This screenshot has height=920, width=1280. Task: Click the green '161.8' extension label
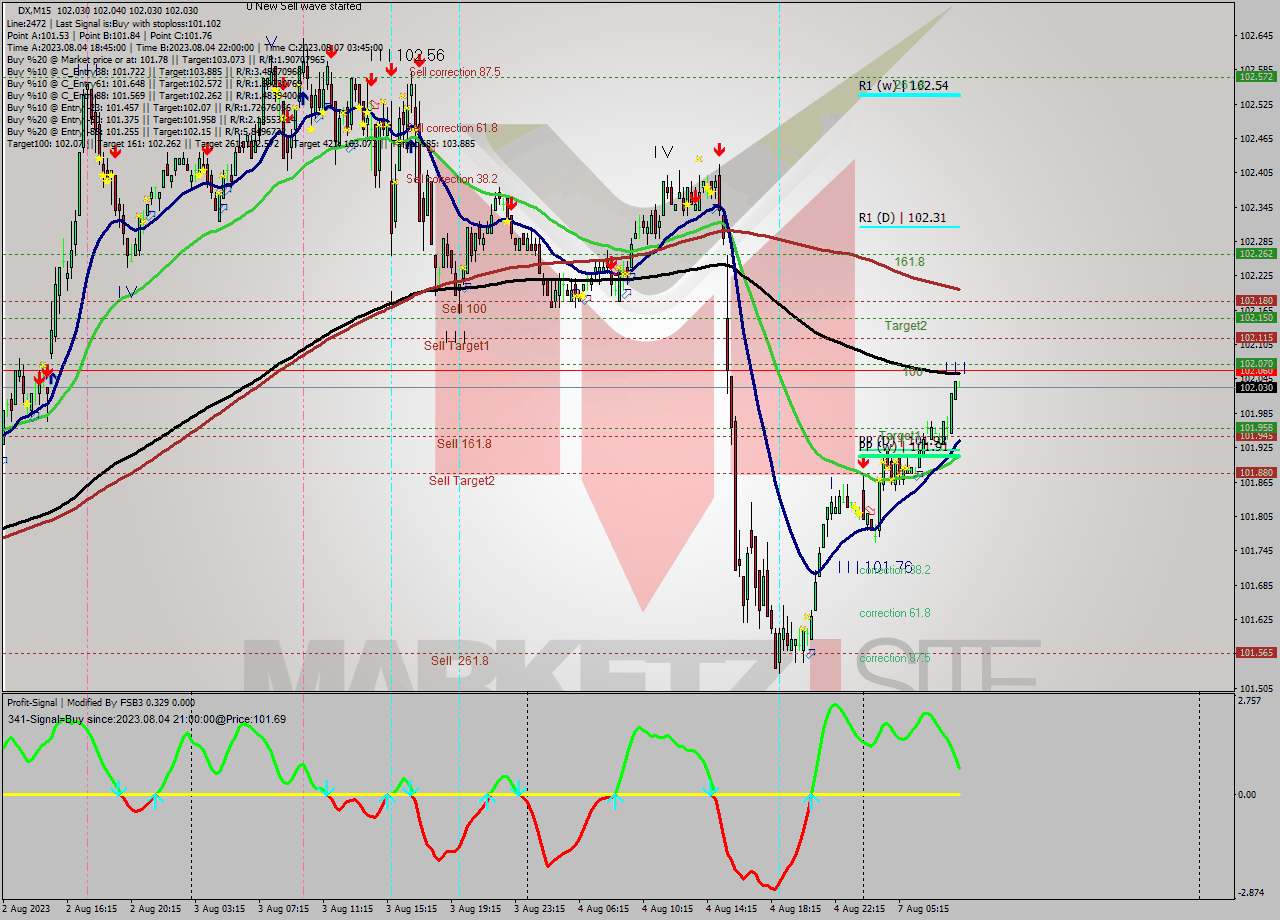(x=909, y=262)
